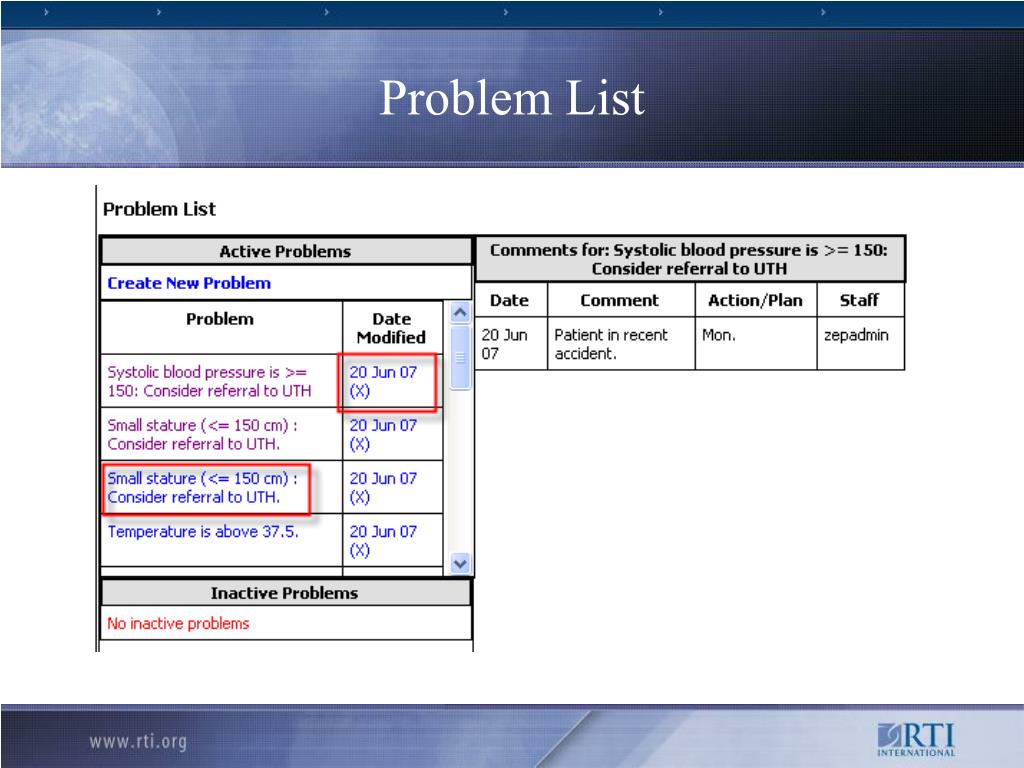Select the Inactive Problems section header
Viewport: 1024px width, 768px height.
point(284,593)
